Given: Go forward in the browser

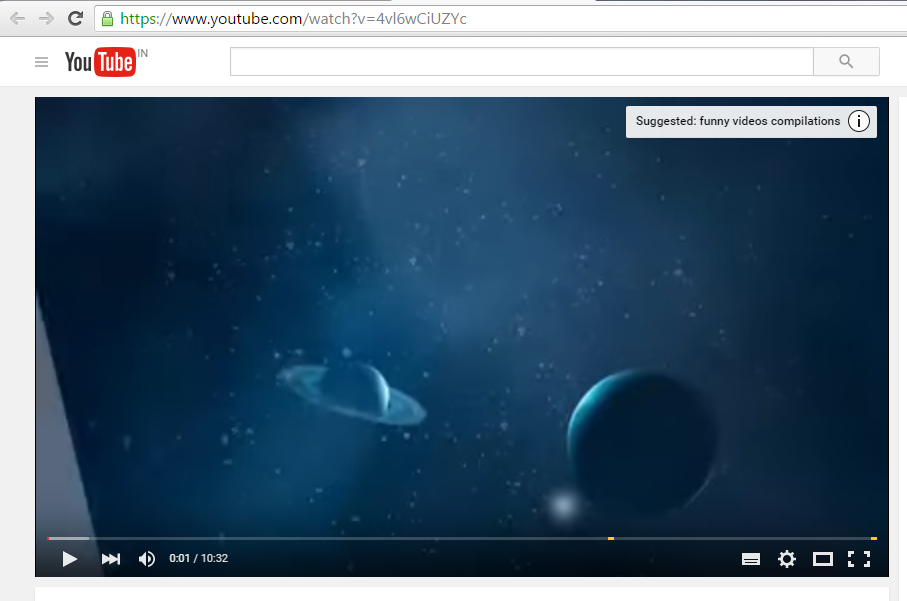Looking at the screenshot, I should (46, 19).
